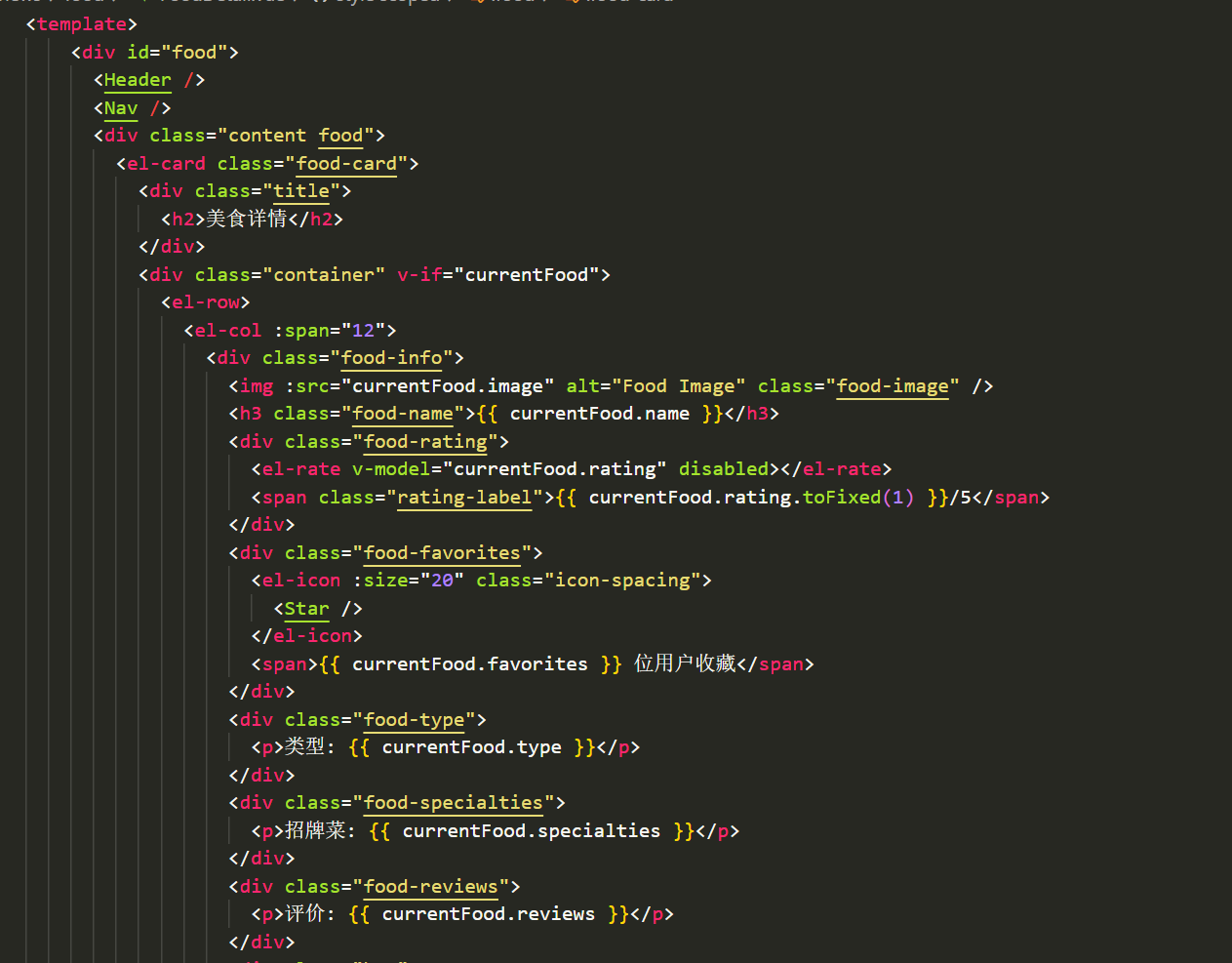Click the "food-info" class name
Image resolution: width=1232 pixels, height=963 pixels.
pos(391,358)
